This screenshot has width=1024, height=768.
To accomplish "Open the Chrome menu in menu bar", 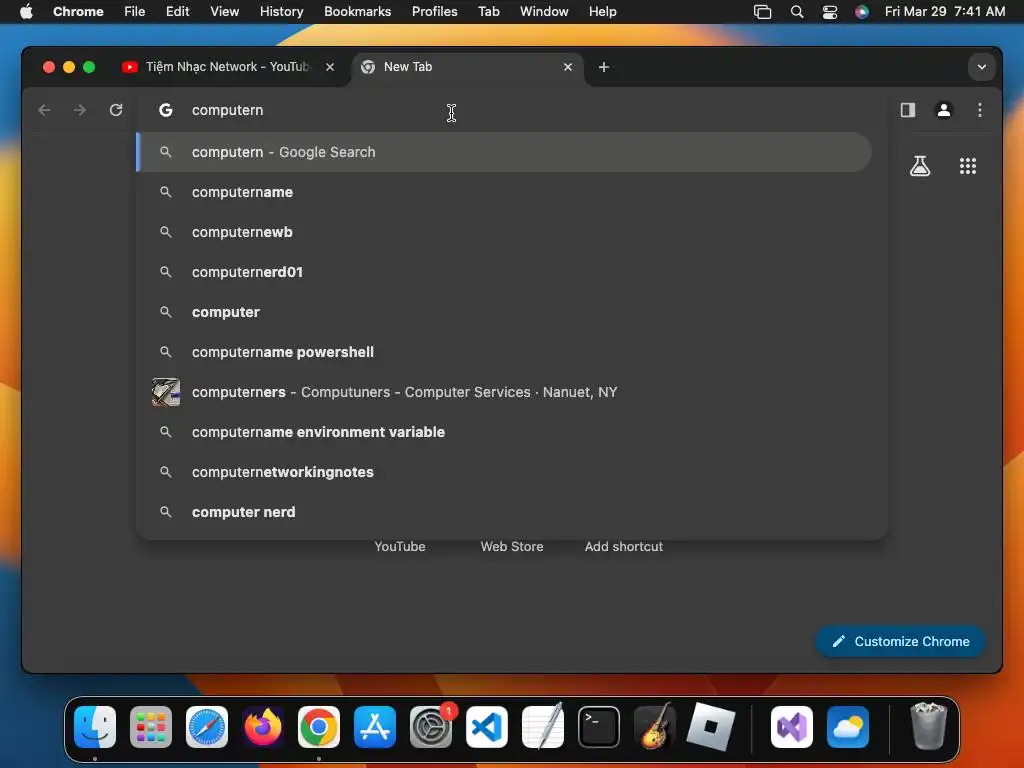I will click(x=78, y=12).
